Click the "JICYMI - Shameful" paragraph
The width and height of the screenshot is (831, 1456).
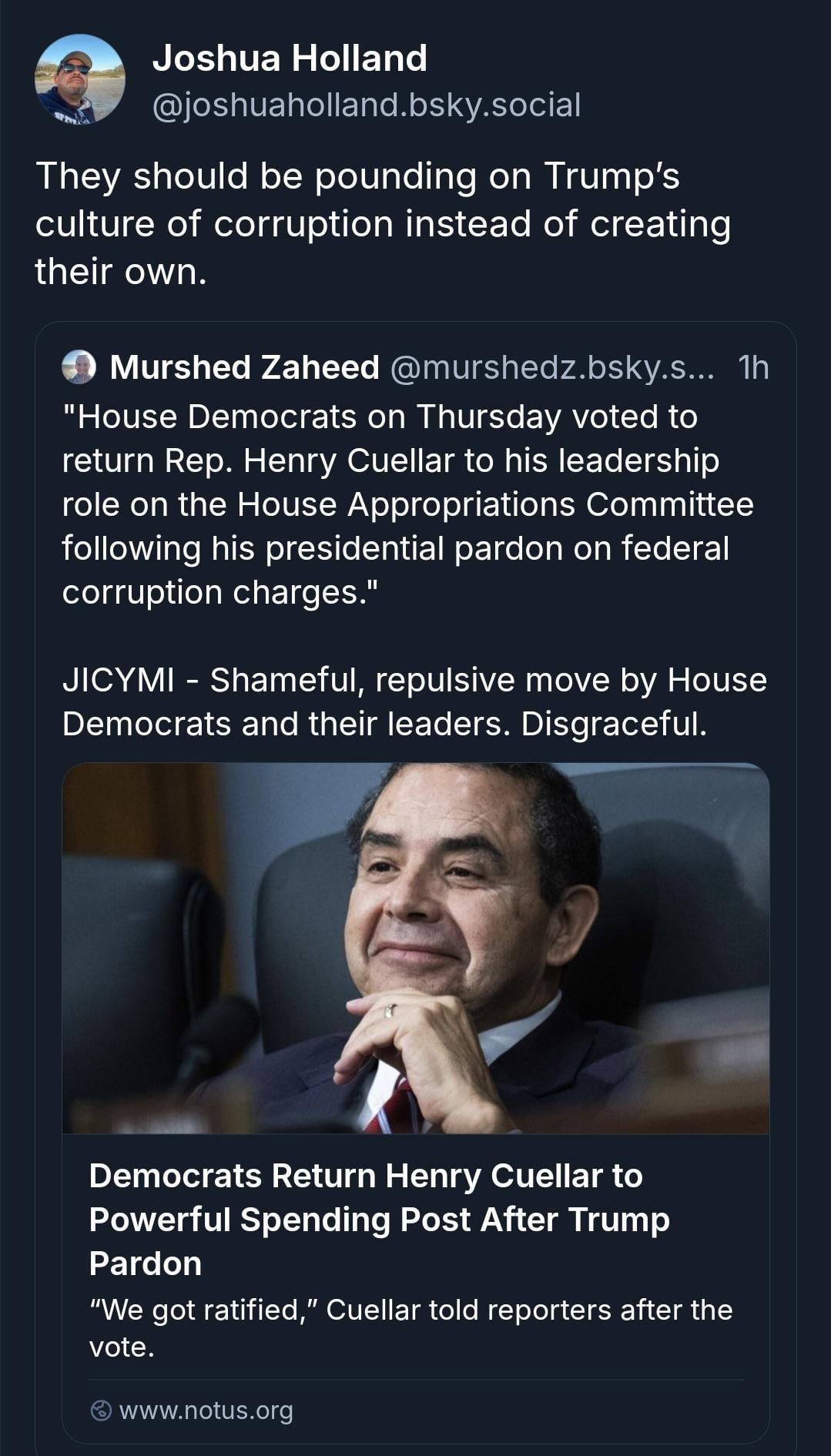pos(414,701)
